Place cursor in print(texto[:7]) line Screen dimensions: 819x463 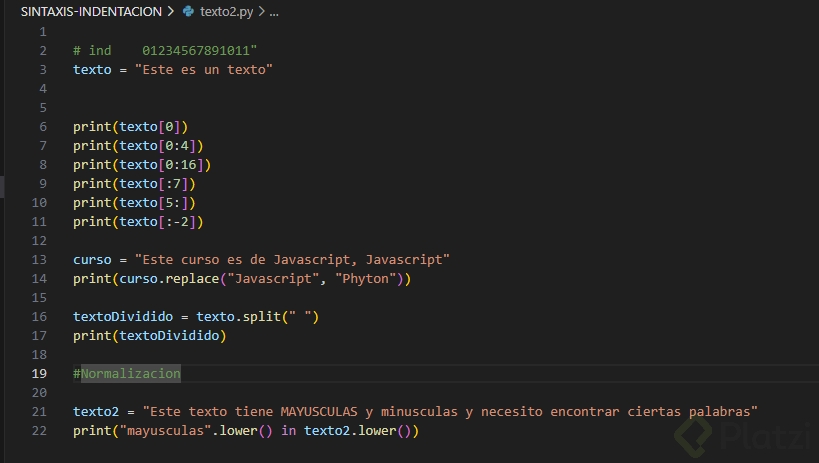tap(134, 184)
